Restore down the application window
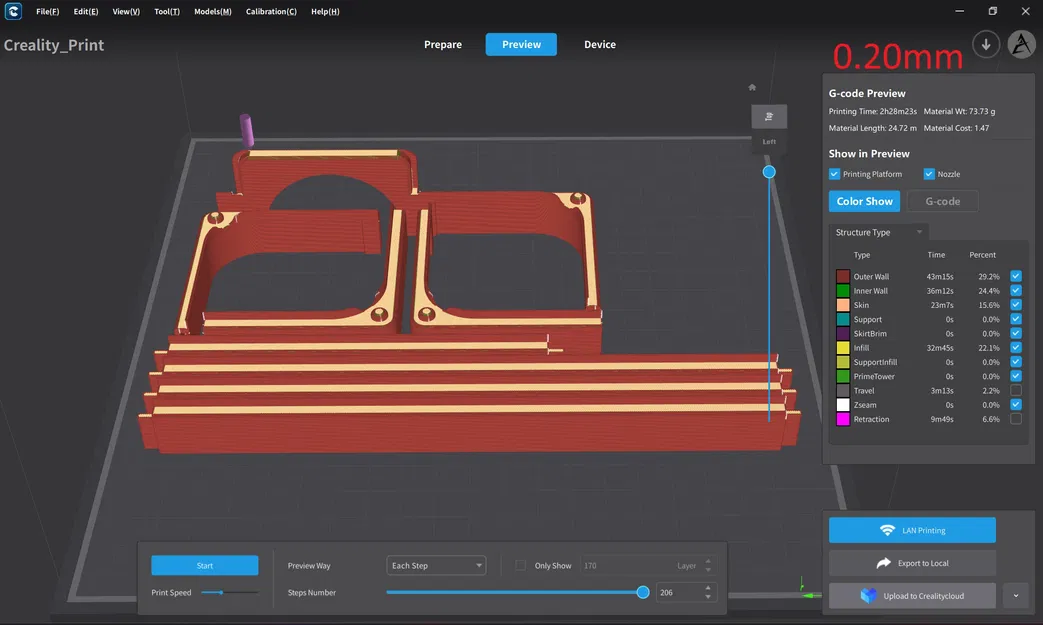The image size is (1043, 625). [x=992, y=11]
